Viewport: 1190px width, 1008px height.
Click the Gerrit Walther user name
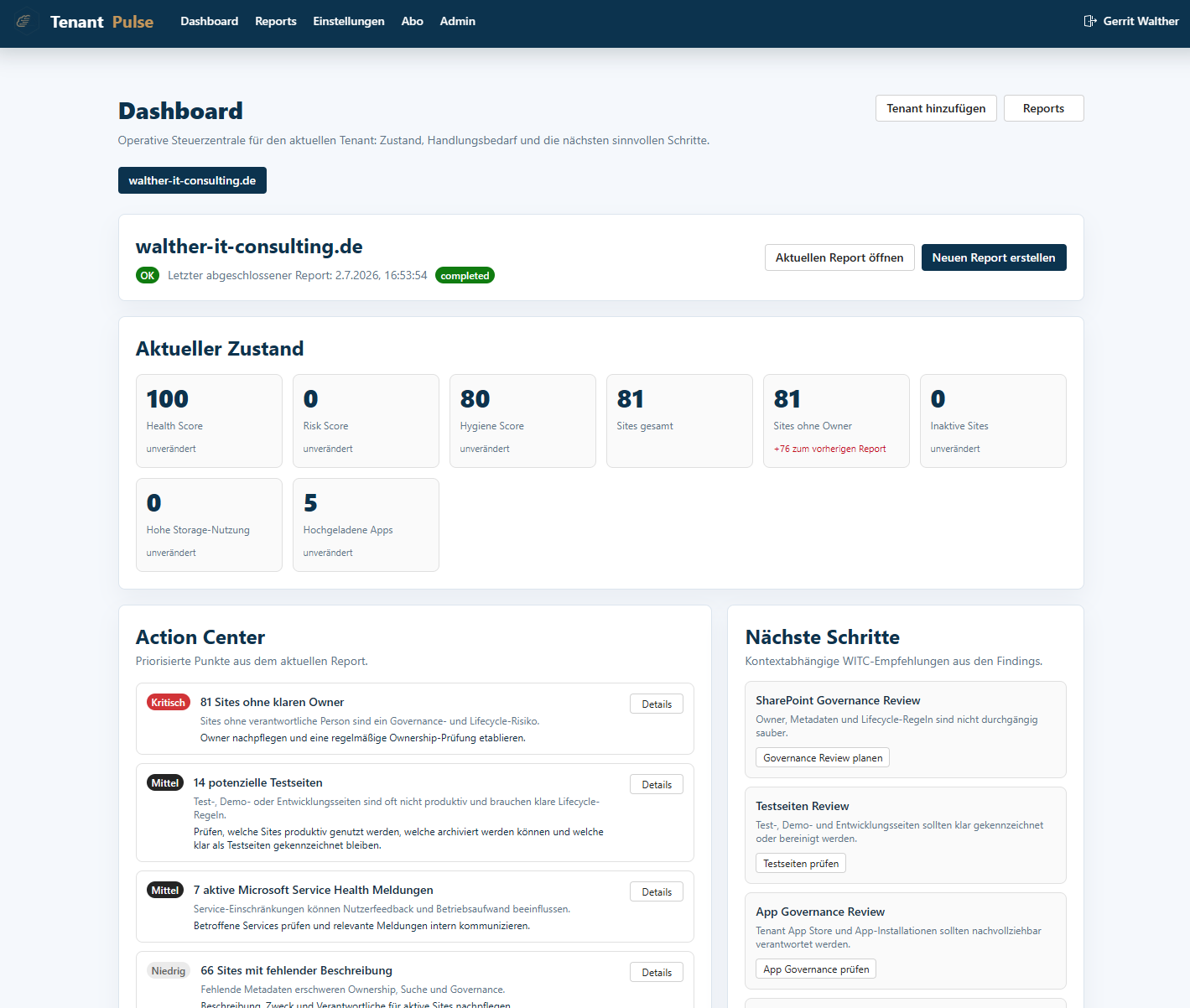1141,21
